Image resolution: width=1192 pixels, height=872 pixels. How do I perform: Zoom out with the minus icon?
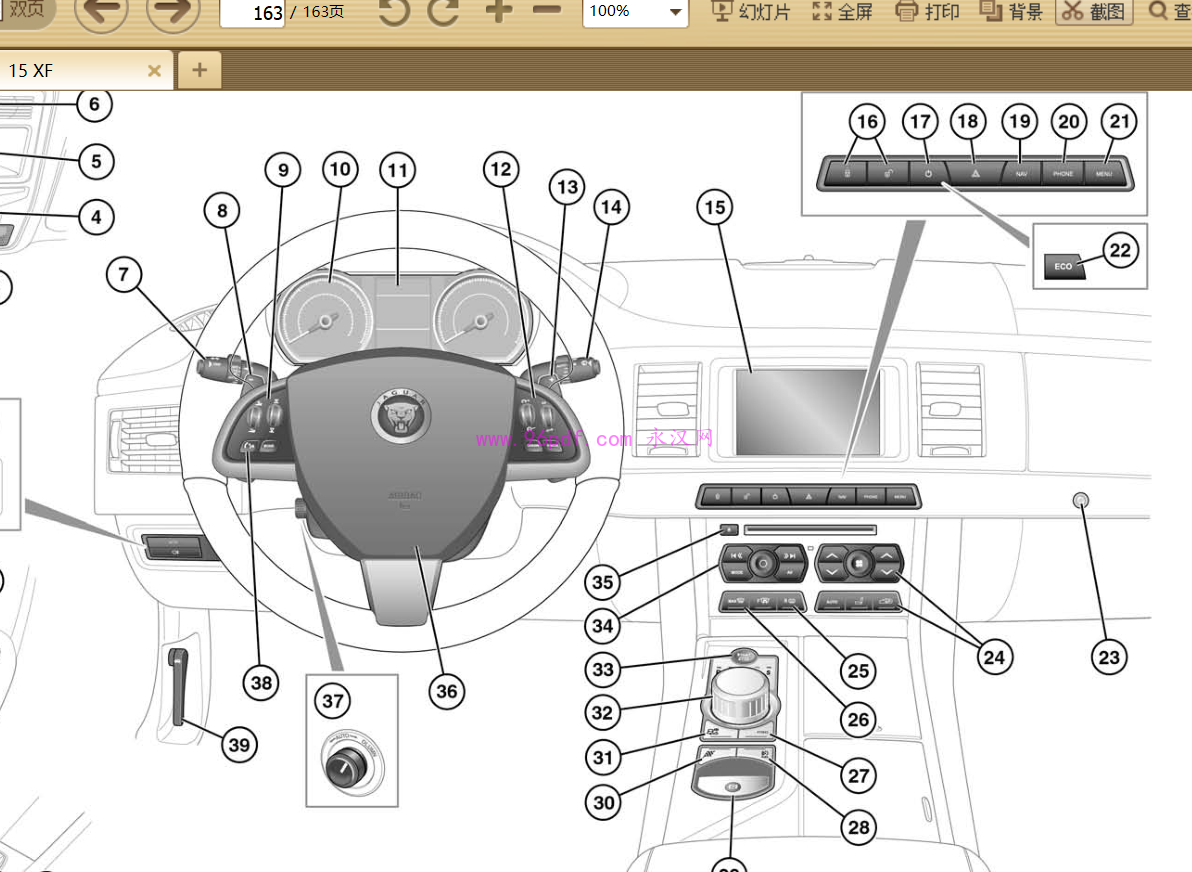point(546,12)
